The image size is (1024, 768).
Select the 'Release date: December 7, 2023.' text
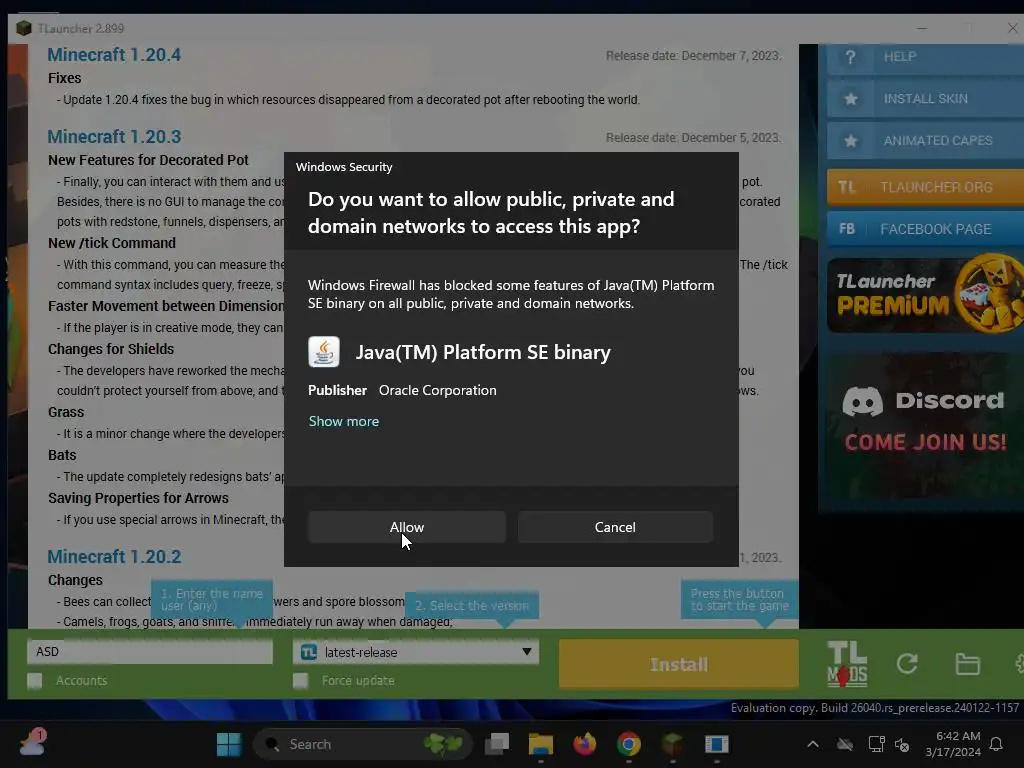click(693, 56)
